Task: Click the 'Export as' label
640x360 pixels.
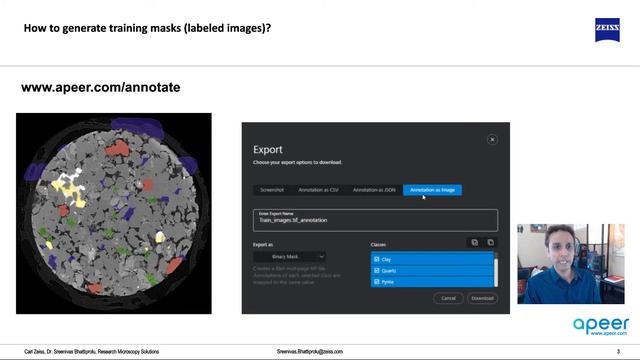Action: (x=263, y=245)
